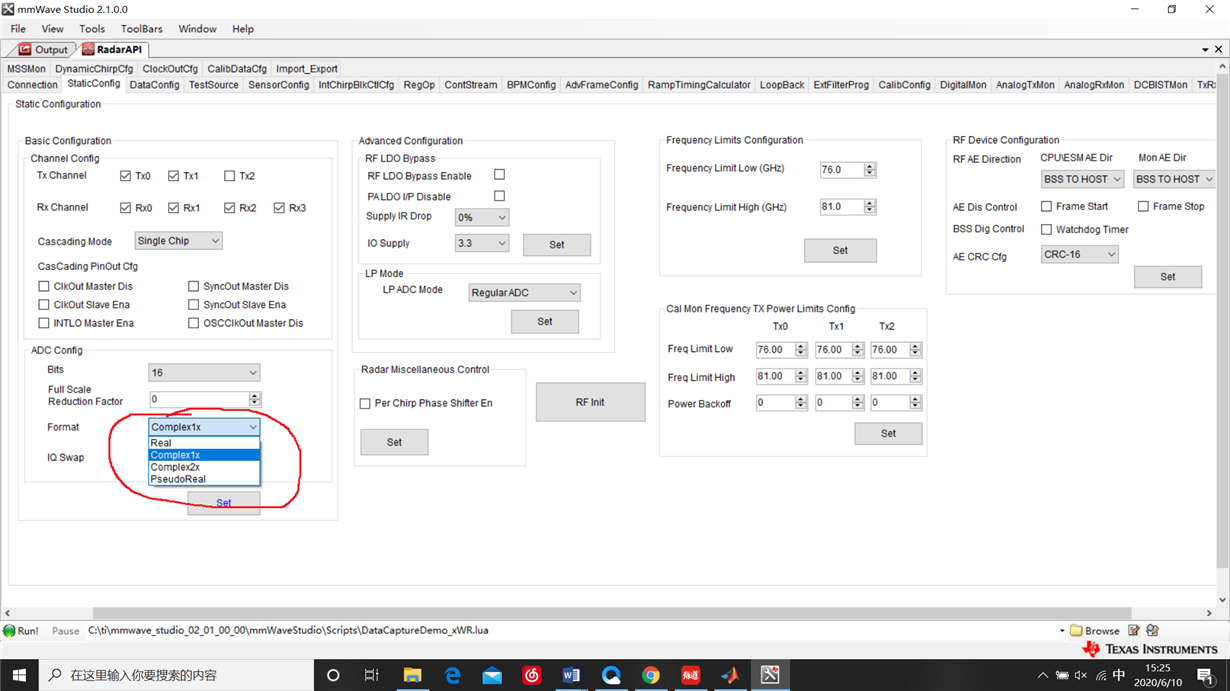
Task: Open the blue Q browser taskbar icon
Action: click(x=611, y=675)
